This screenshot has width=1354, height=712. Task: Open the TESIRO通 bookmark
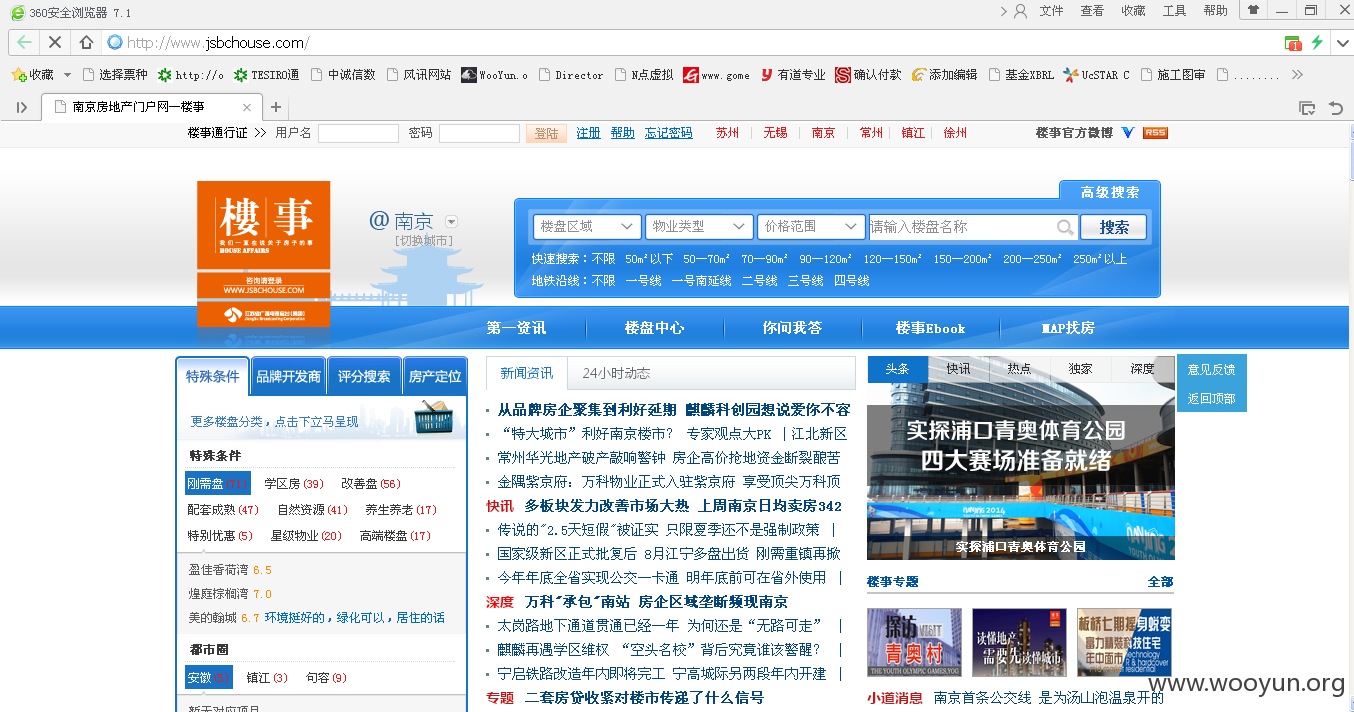[x=267, y=75]
